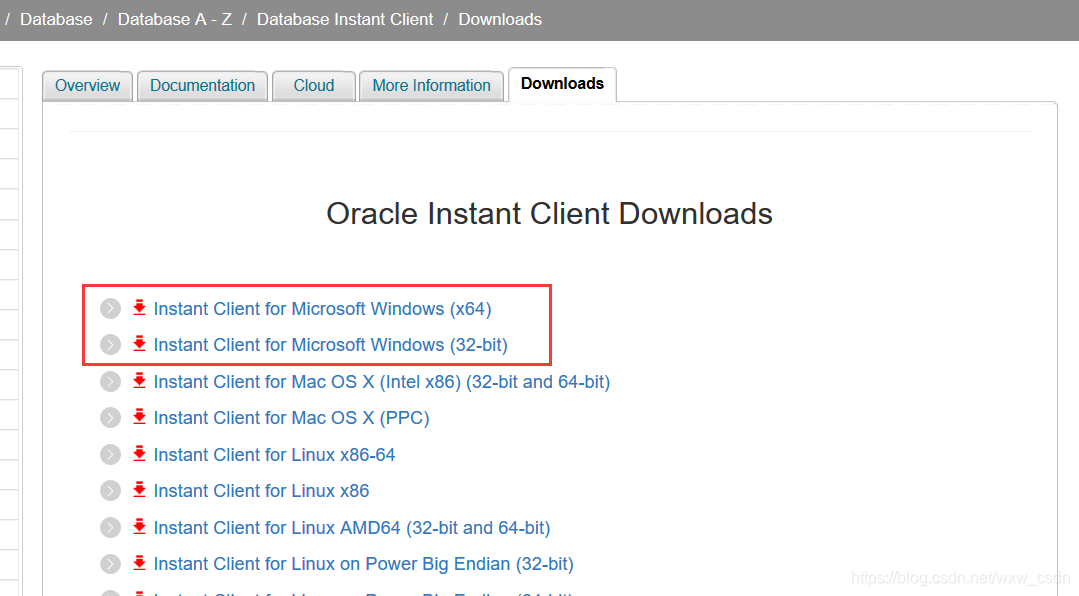The width and height of the screenshot is (1079, 596).
Task: Click the Oracle Instant Client Downloads heading
Action: point(549,213)
